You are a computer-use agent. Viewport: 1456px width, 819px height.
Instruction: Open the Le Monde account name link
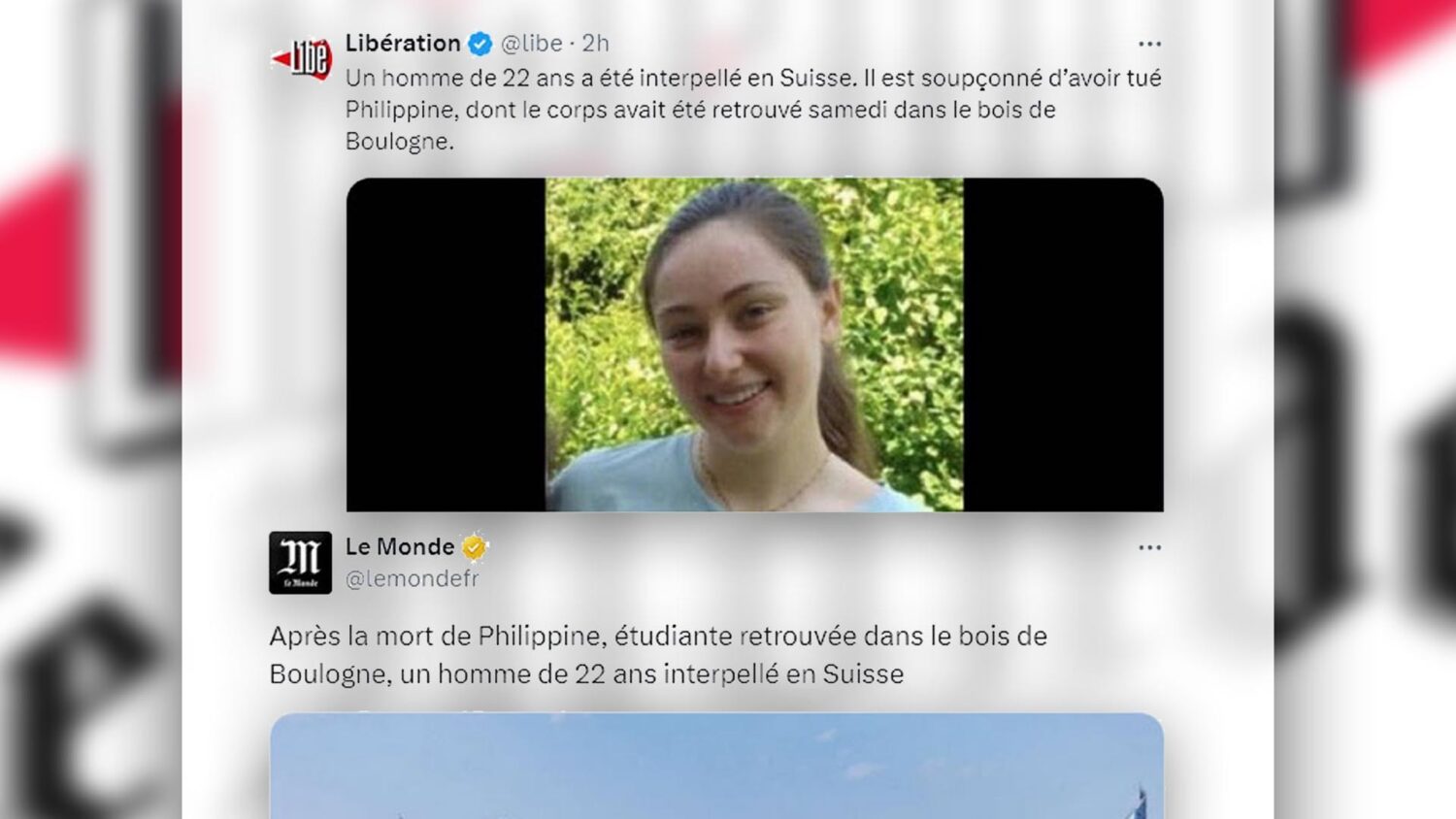400,546
